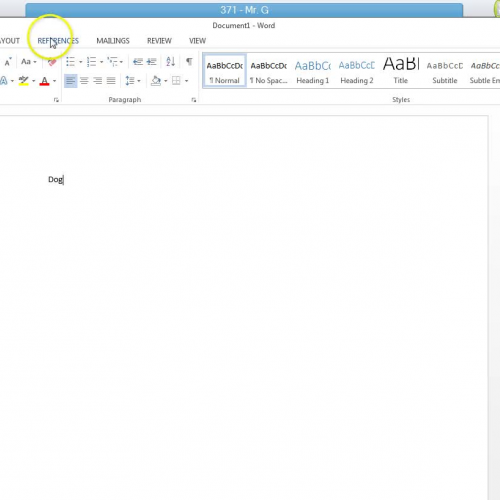
Task: Insert a bulleted list
Action: coord(70,62)
